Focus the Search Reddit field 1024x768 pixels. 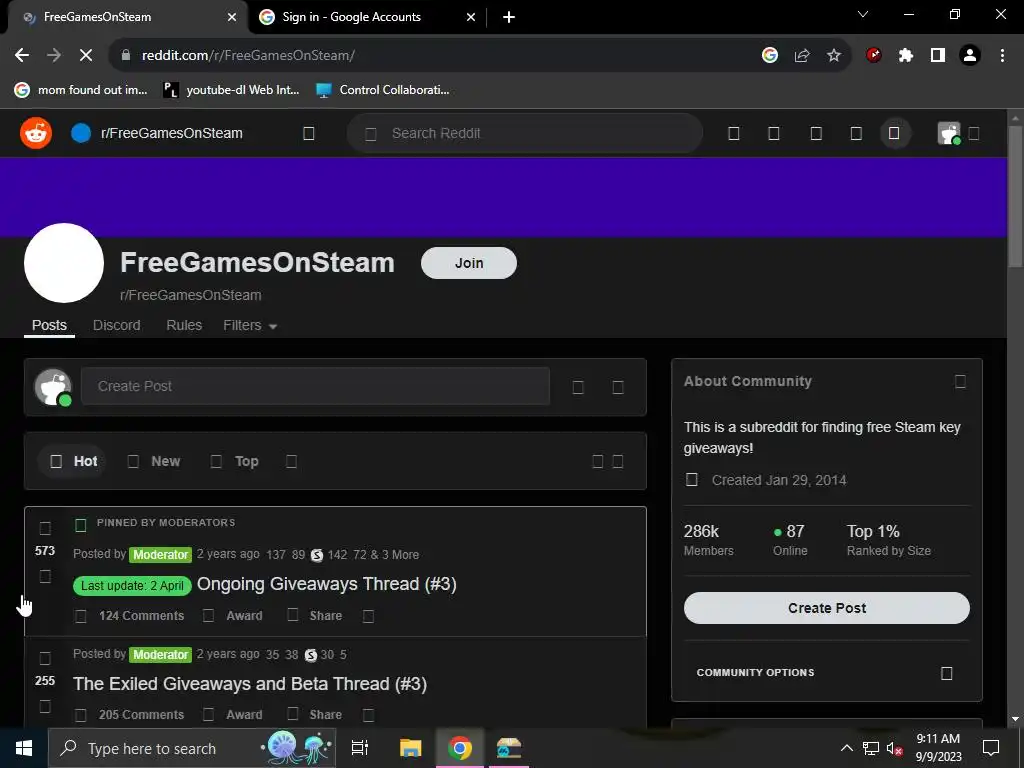pos(525,133)
